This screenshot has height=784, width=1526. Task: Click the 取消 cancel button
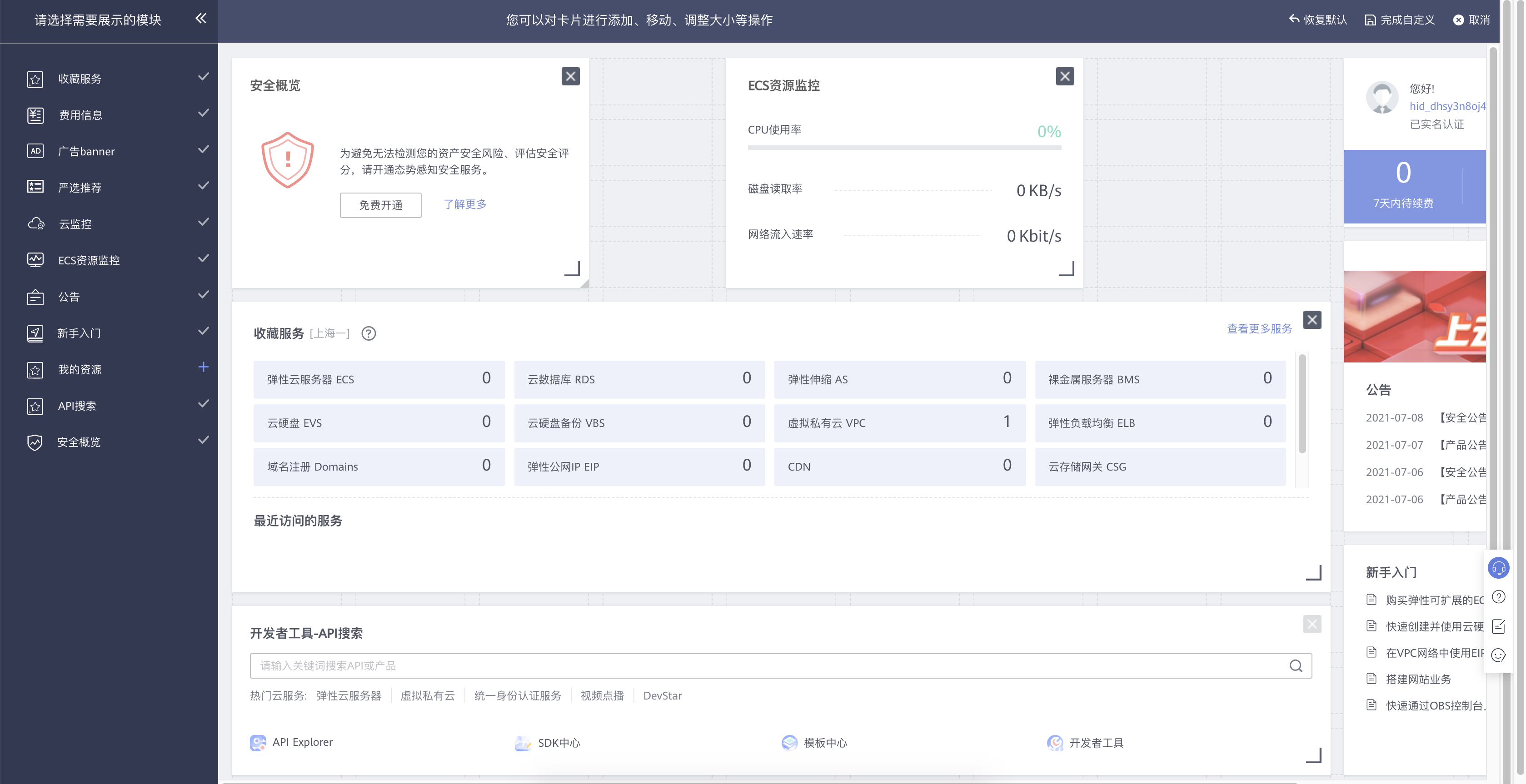click(x=1471, y=20)
